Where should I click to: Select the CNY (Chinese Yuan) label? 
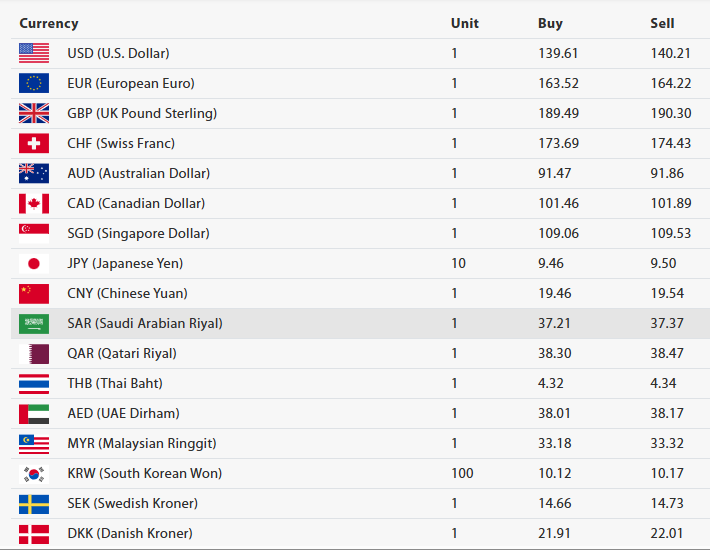127,293
